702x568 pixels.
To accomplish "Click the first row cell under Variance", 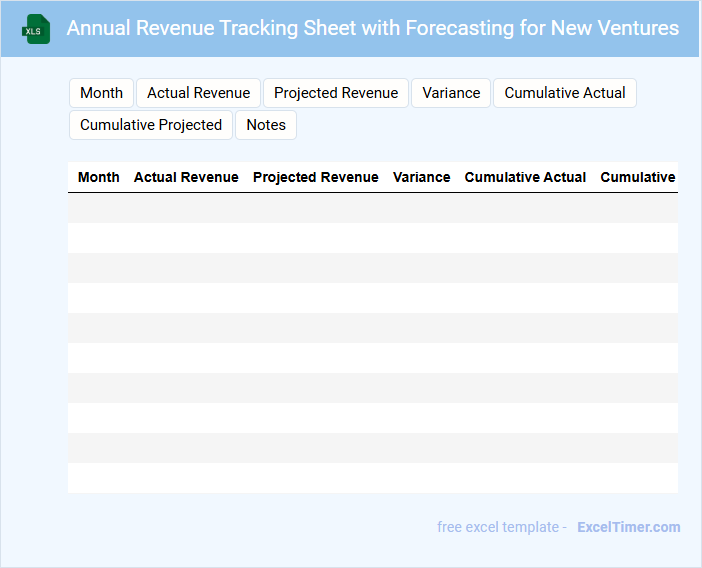I will tap(421, 208).
